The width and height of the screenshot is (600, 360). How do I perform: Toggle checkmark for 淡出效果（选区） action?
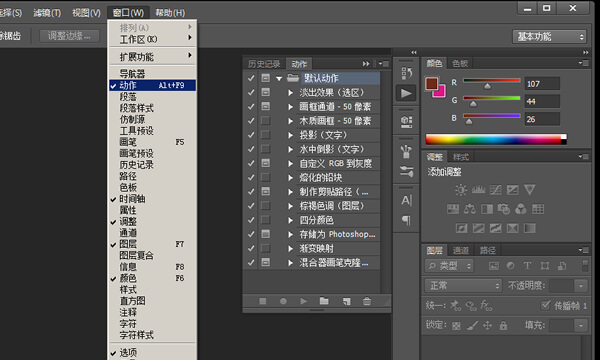(x=251, y=92)
